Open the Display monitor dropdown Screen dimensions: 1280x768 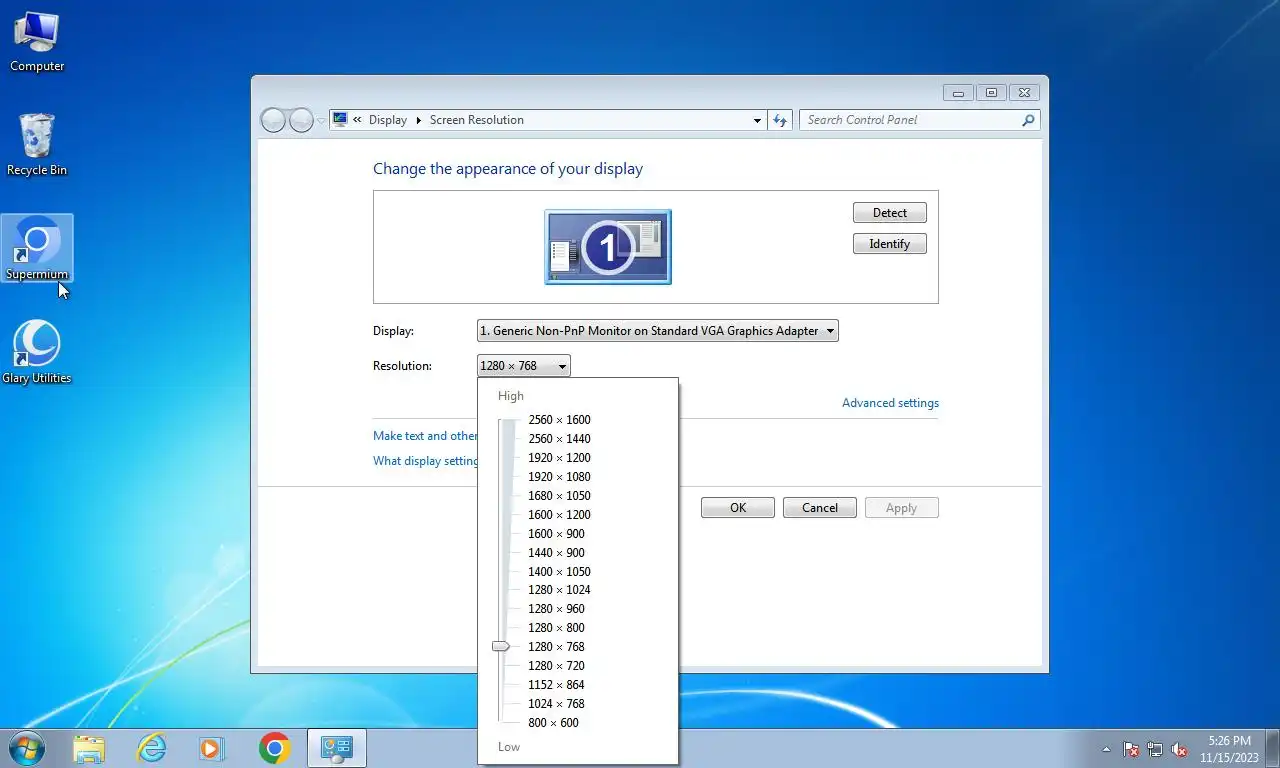coord(658,331)
